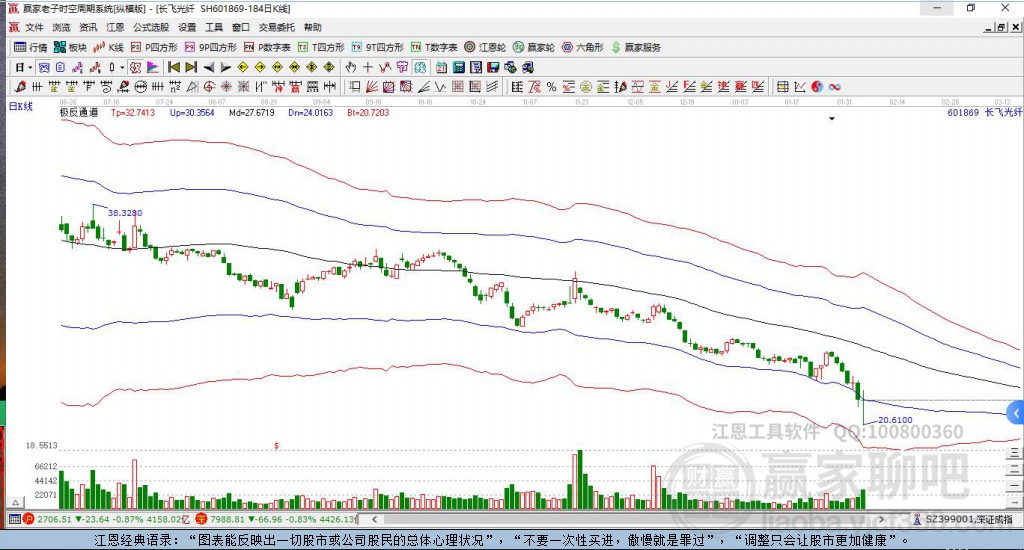Jump to first bar icon
Image resolution: width=1024 pixels, height=550 pixels.
tap(174, 67)
